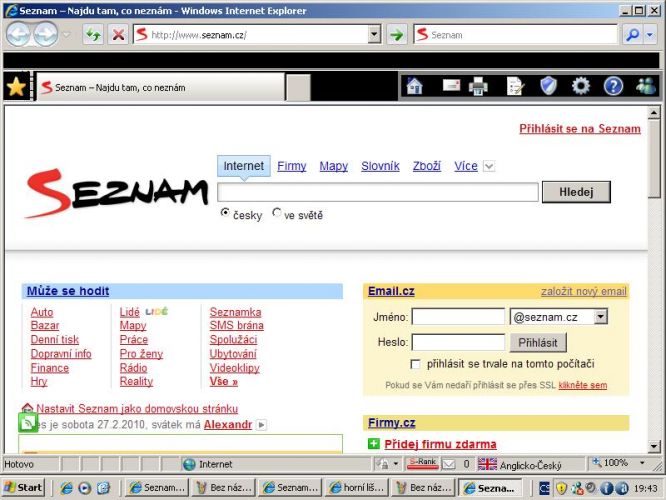Open the Seznamka link
The width and height of the screenshot is (666, 500).
click(235, 312)
